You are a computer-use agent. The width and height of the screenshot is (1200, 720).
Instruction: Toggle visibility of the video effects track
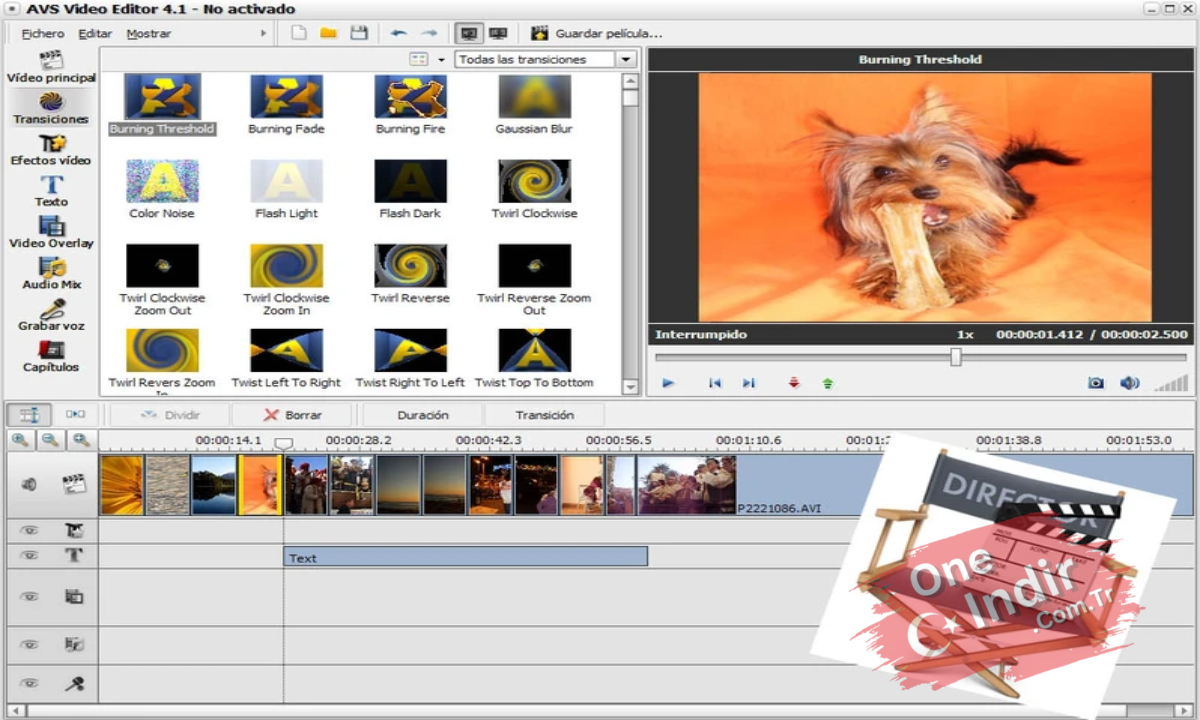tap(29, 531)
